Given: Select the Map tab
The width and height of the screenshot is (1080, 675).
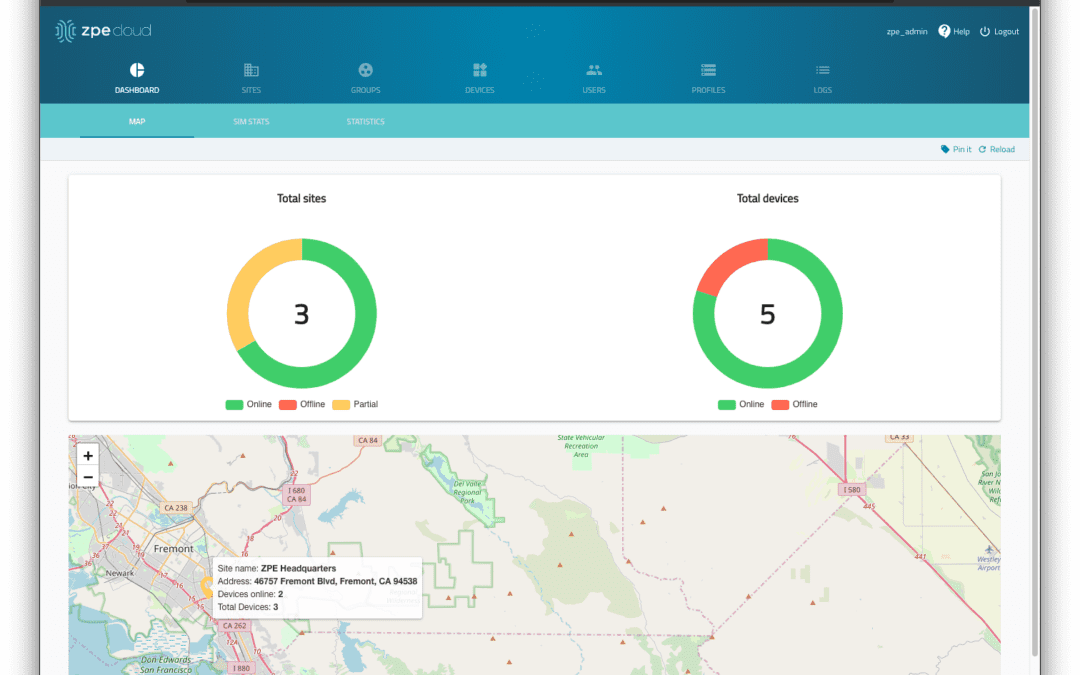Looking at the screenshot, I should tap(137, 121).
